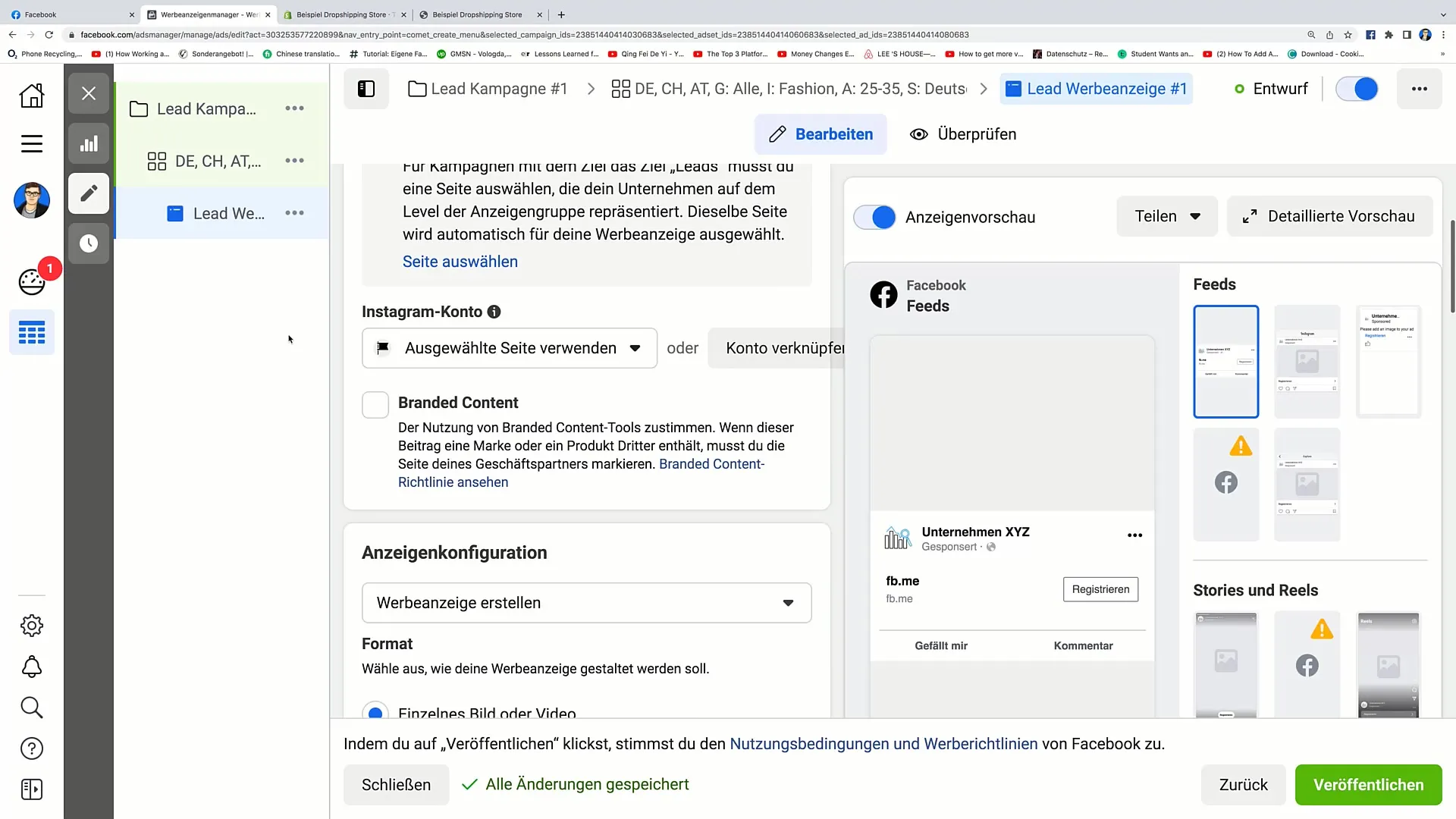Switch to the Überprüfen tab

coord(963,134)
